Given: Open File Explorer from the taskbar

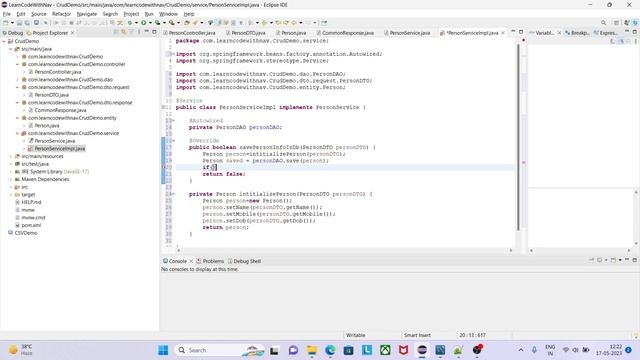Looking at the screenshot, I should (x=312, y=350).
